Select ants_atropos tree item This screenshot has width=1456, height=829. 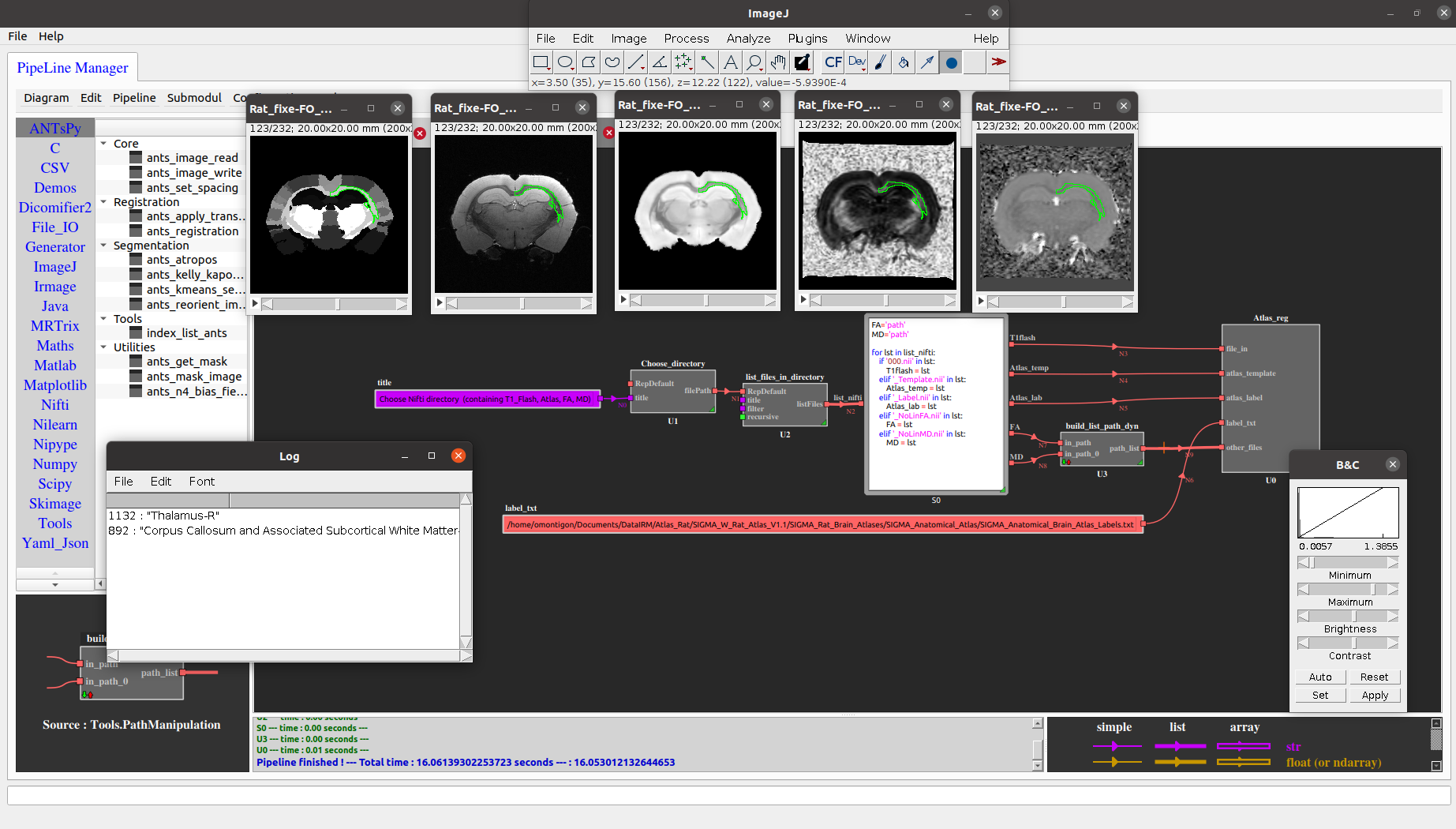pyautogui.click(x=182, y=260)
